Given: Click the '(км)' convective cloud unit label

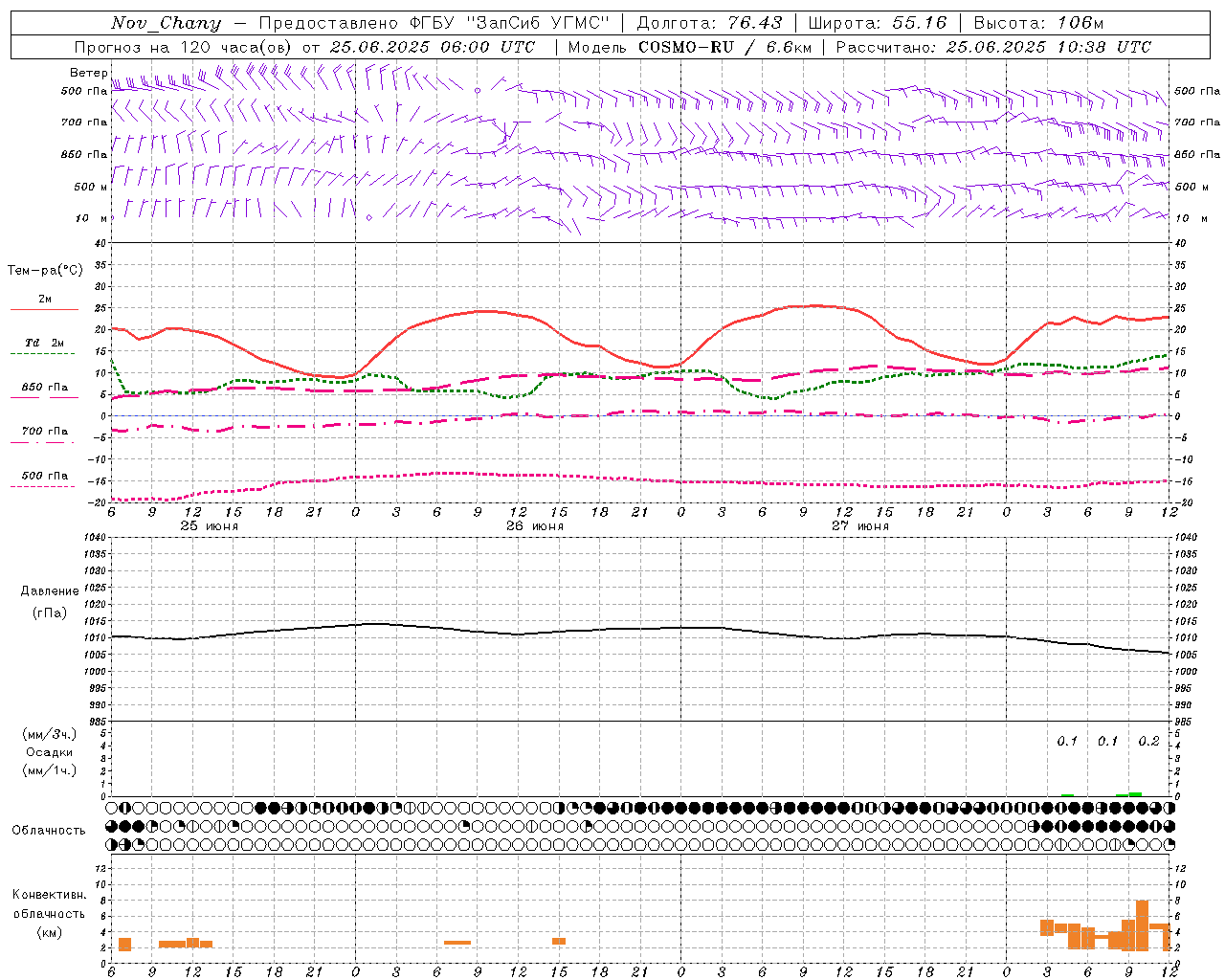Looking at the screenshot, I should tap(50, 932).
